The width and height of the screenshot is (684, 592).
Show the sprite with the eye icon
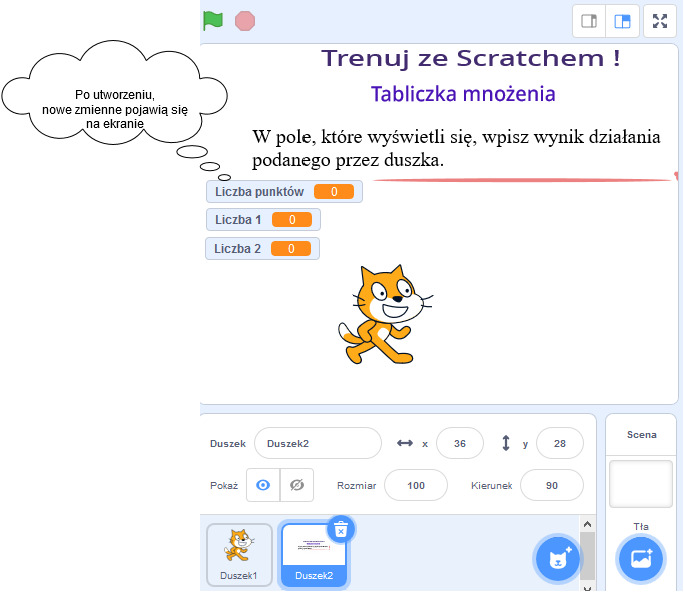tap(263, 485)
